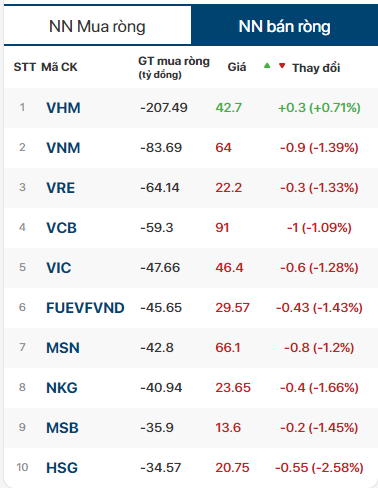Click the red down triangle sort icon
Image resolution: width=378 pixels, height=488 pixels.
(x=282, y=66)
